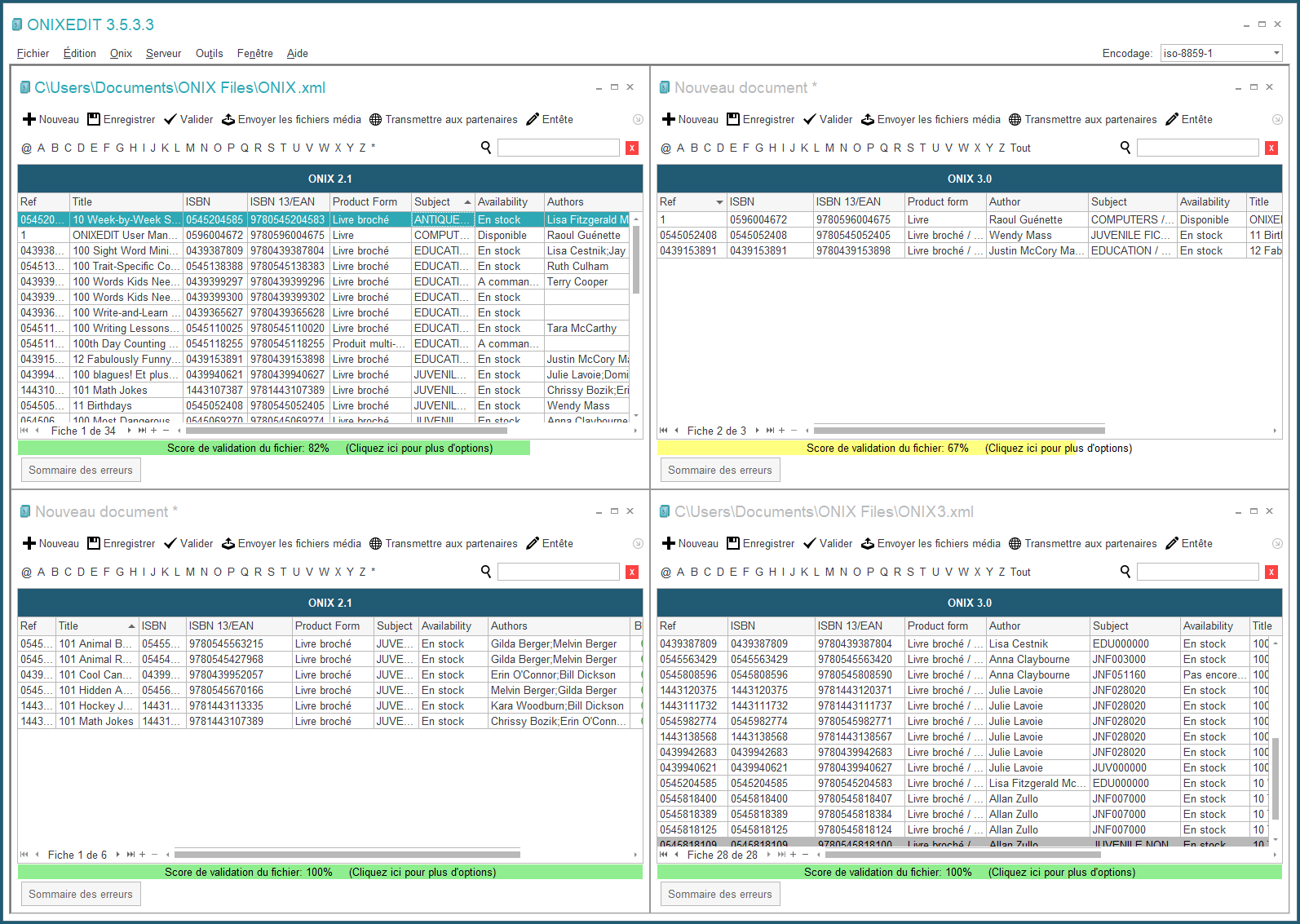Viewport: 1300px width, 924px height.
Task: Open the Outils menu
Action: tap(209, 53)
